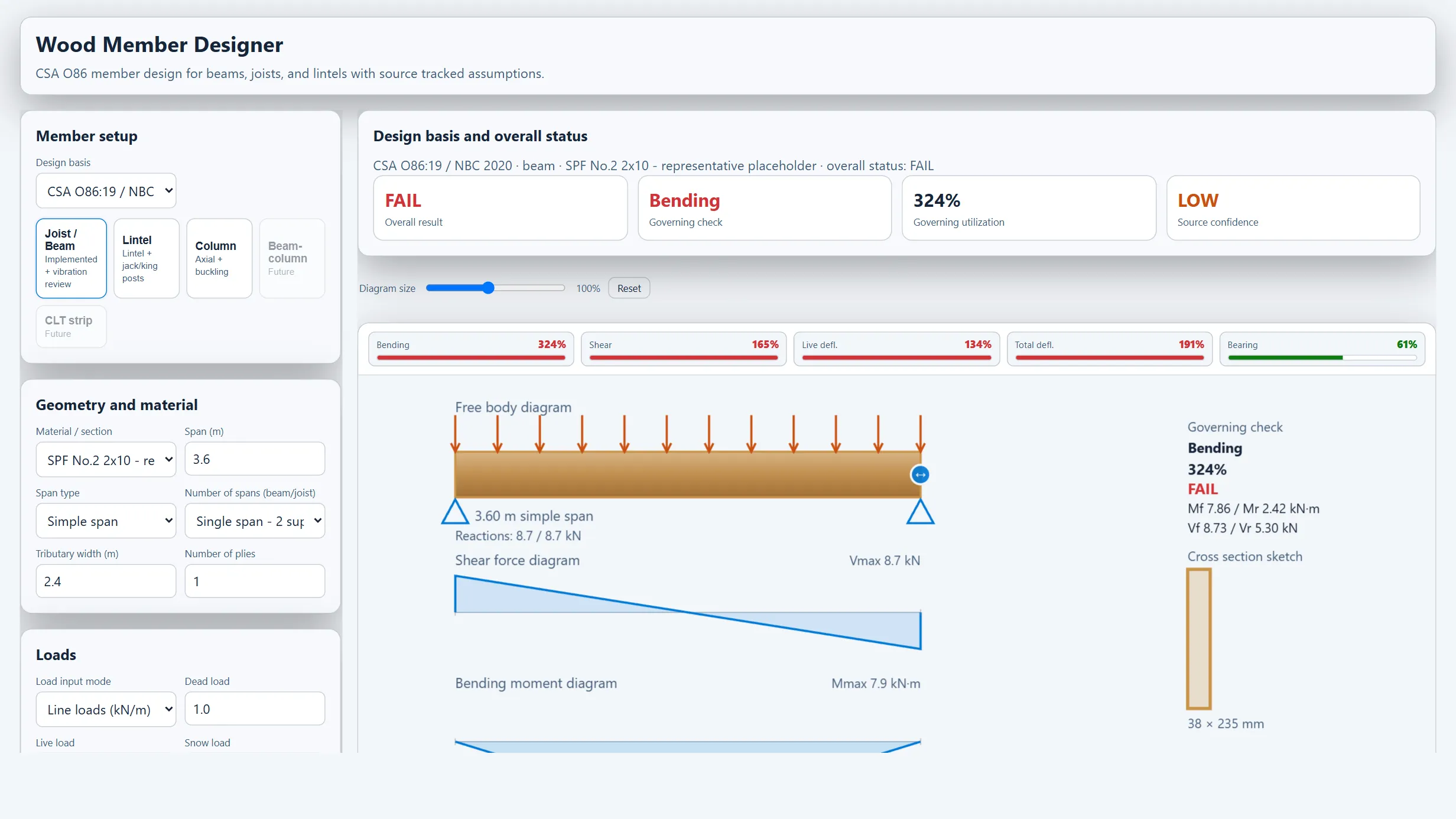Select the Lintel member type

coord(147,258)
